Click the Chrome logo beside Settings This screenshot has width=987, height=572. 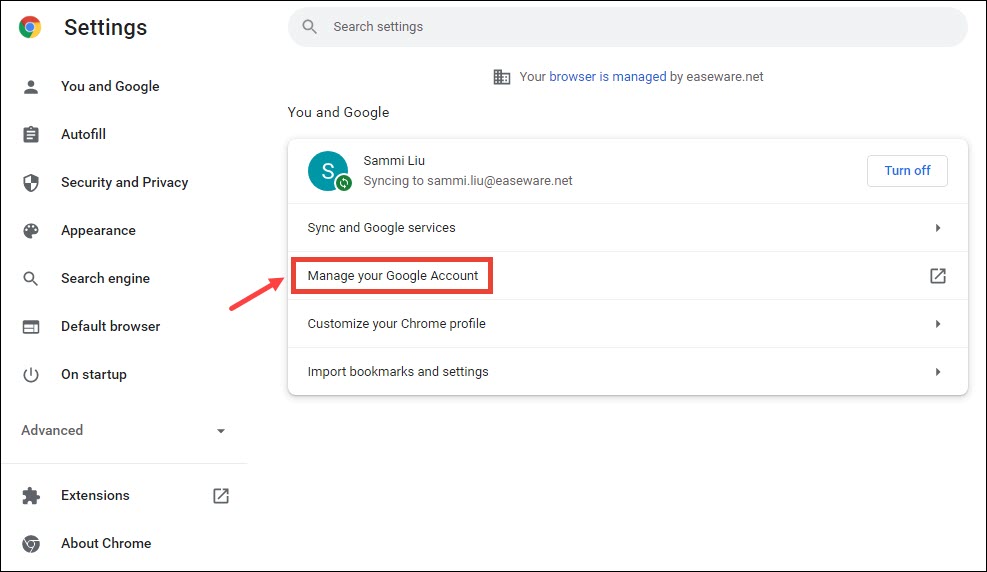tap(30, 27)
